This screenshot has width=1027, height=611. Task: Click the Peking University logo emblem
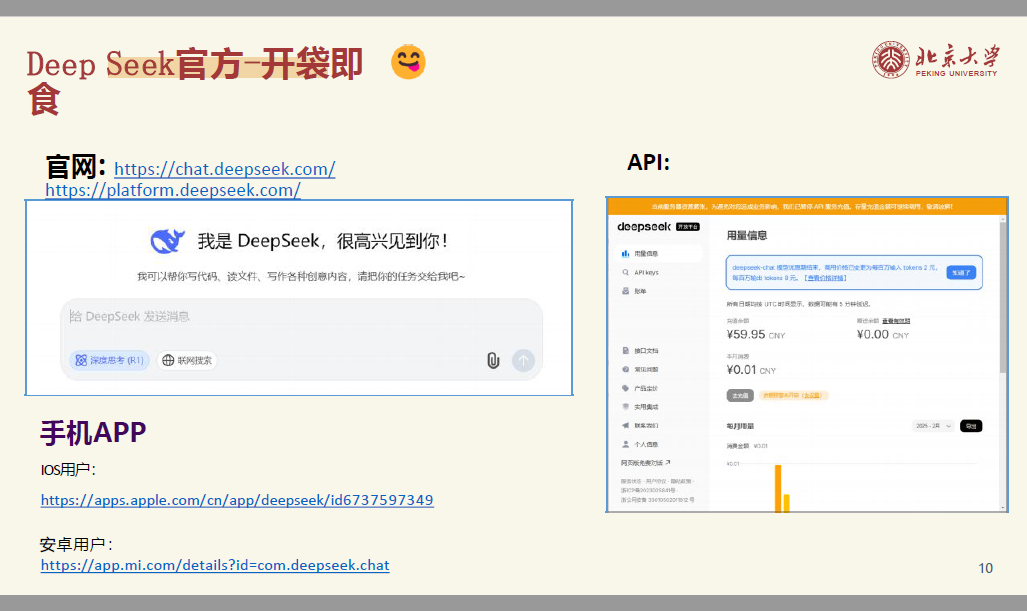pyautogui.click(x=890, y=60)
